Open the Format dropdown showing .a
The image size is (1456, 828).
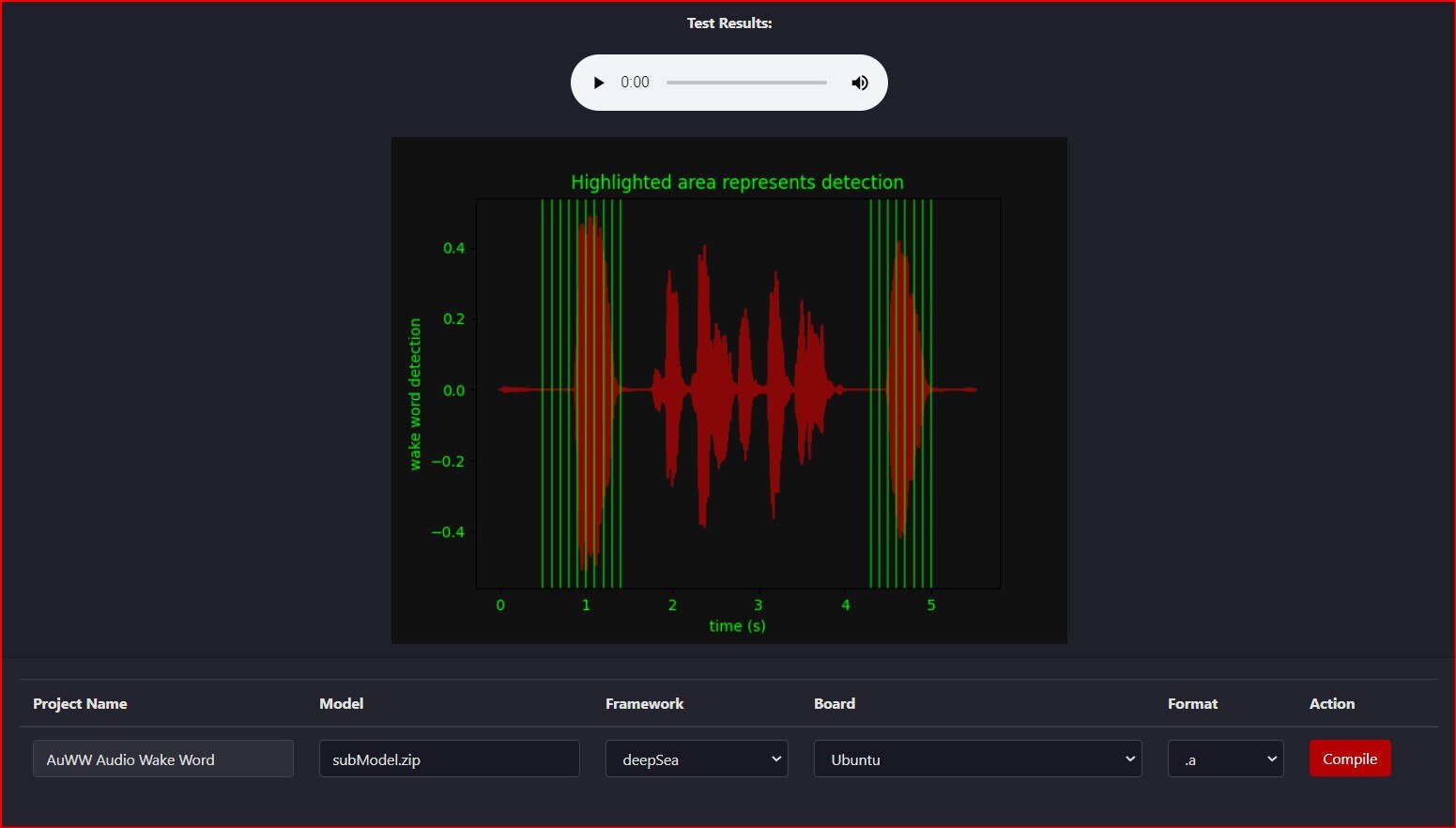[1225, 759]
